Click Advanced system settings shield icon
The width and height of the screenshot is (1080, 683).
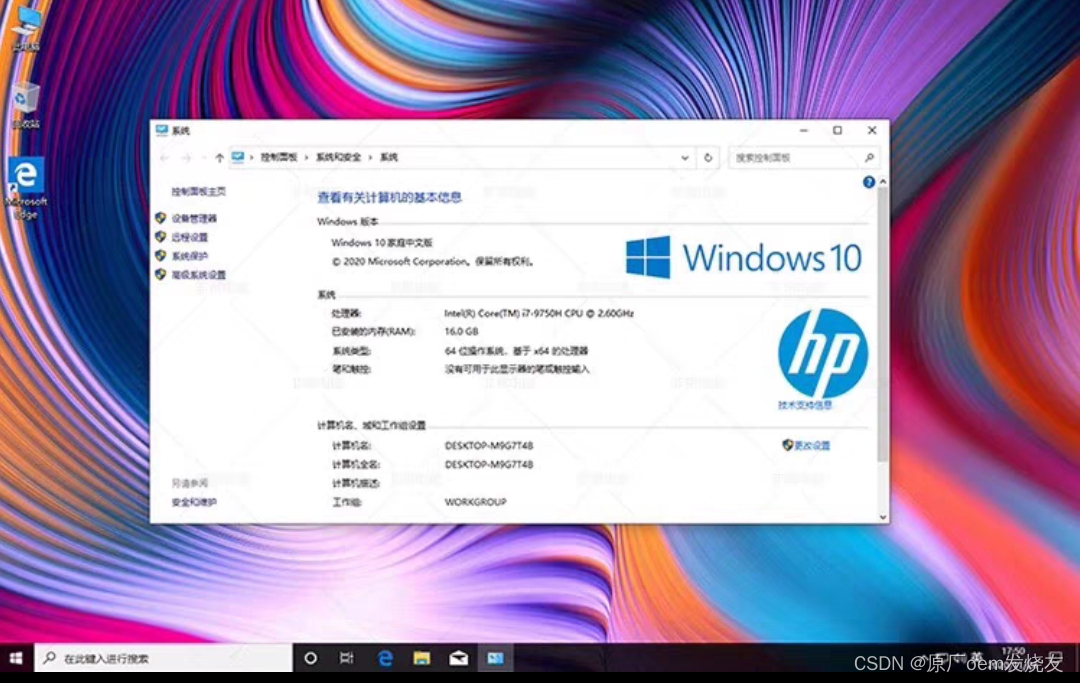(160, 274)
